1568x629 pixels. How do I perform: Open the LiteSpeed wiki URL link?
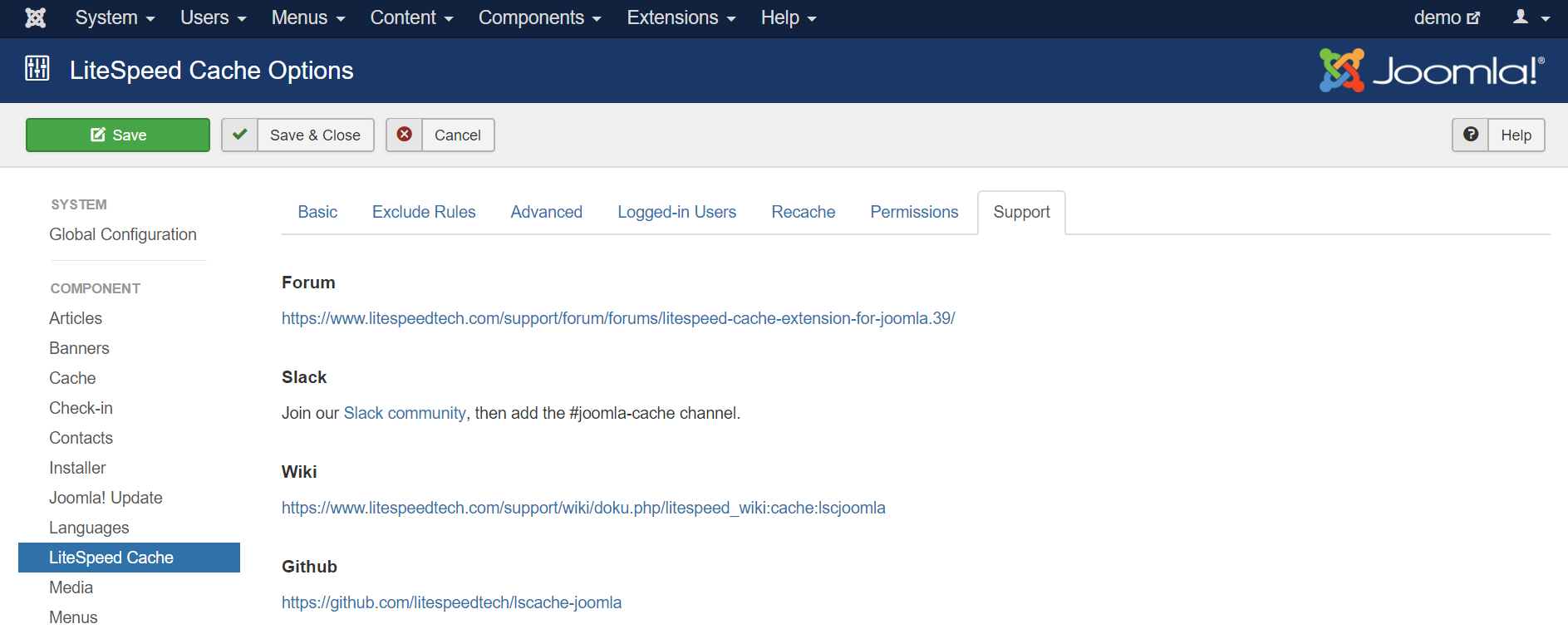(583, 508)
